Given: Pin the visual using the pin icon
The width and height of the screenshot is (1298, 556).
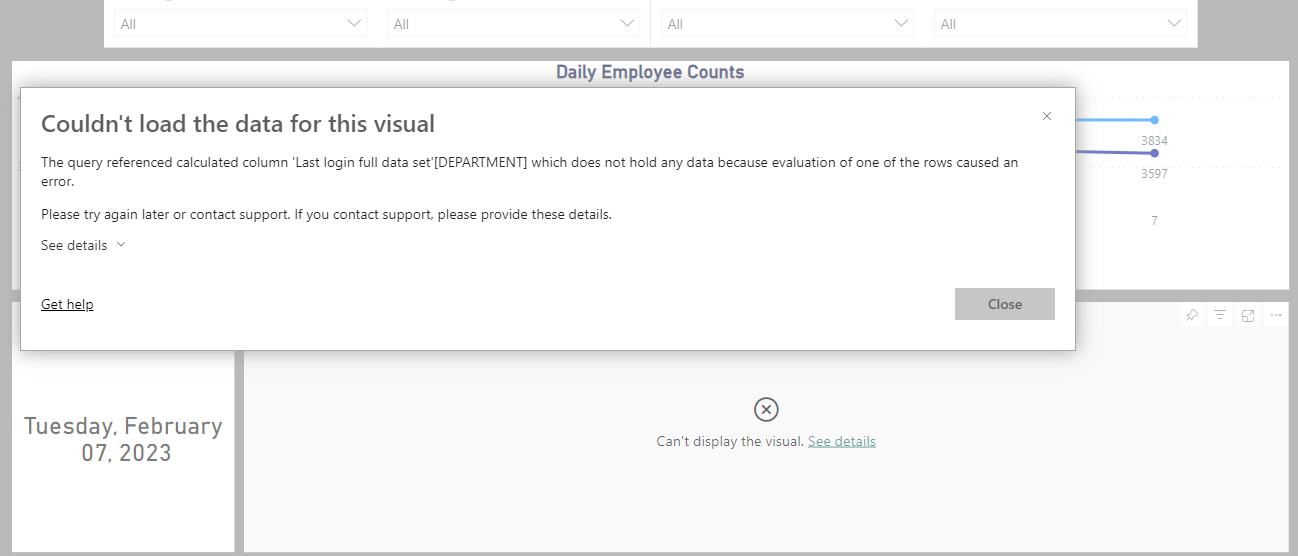Looking at the screenshot, I should coord(1191,315).
